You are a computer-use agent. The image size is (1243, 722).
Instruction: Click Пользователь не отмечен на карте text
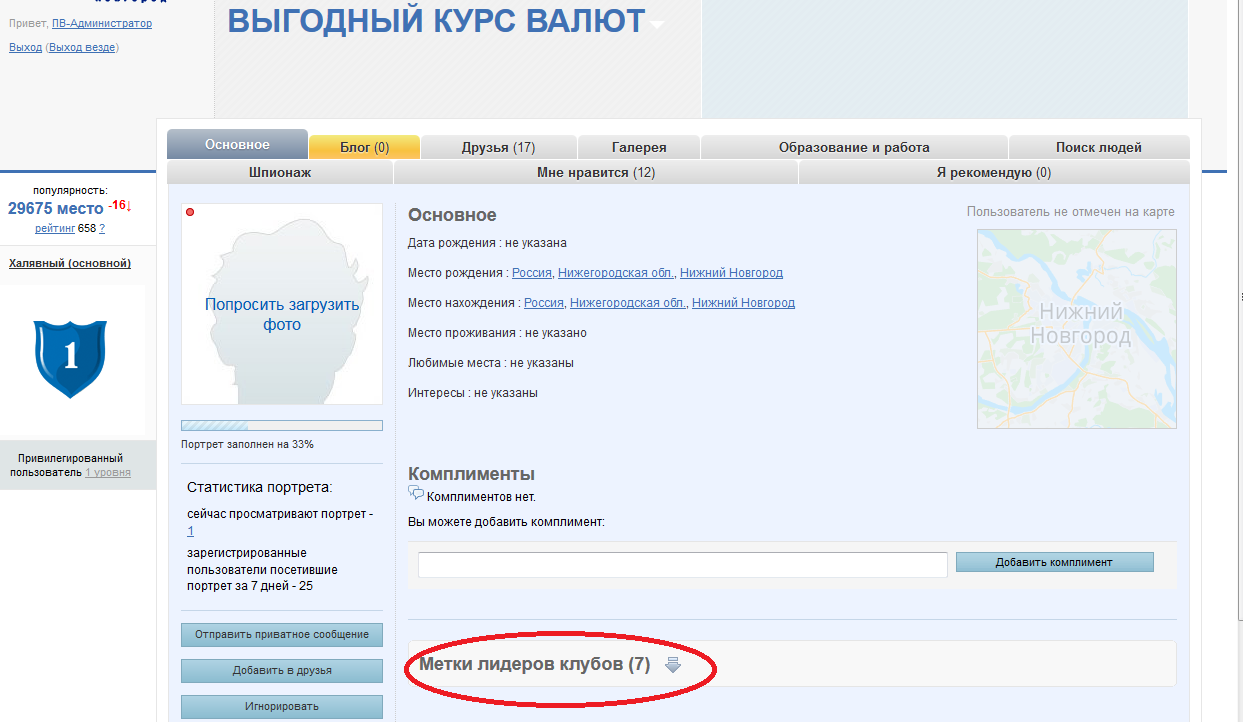1071,212
